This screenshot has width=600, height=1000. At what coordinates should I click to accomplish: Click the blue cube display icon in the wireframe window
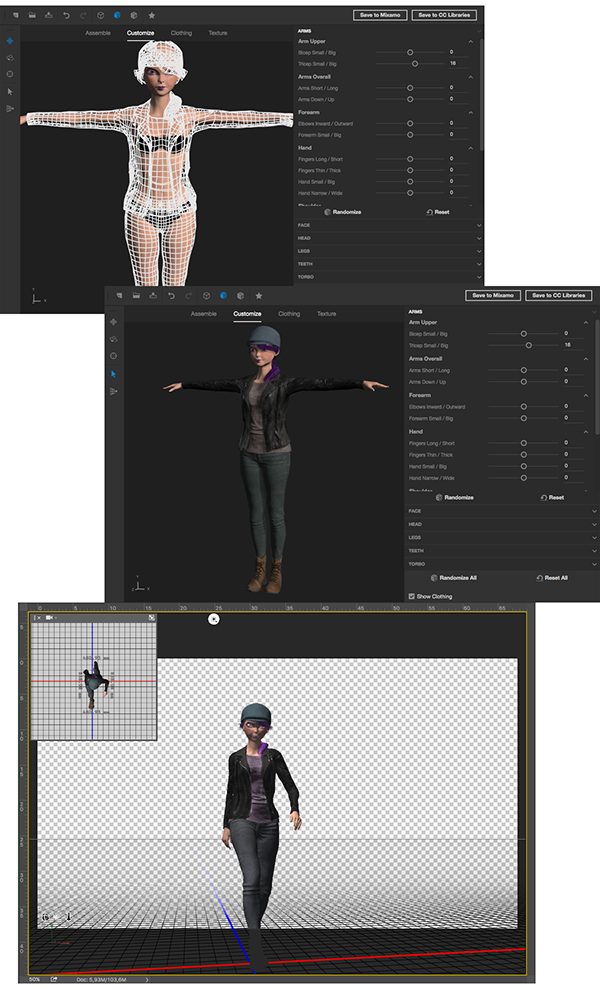click(x=117, y=15)
